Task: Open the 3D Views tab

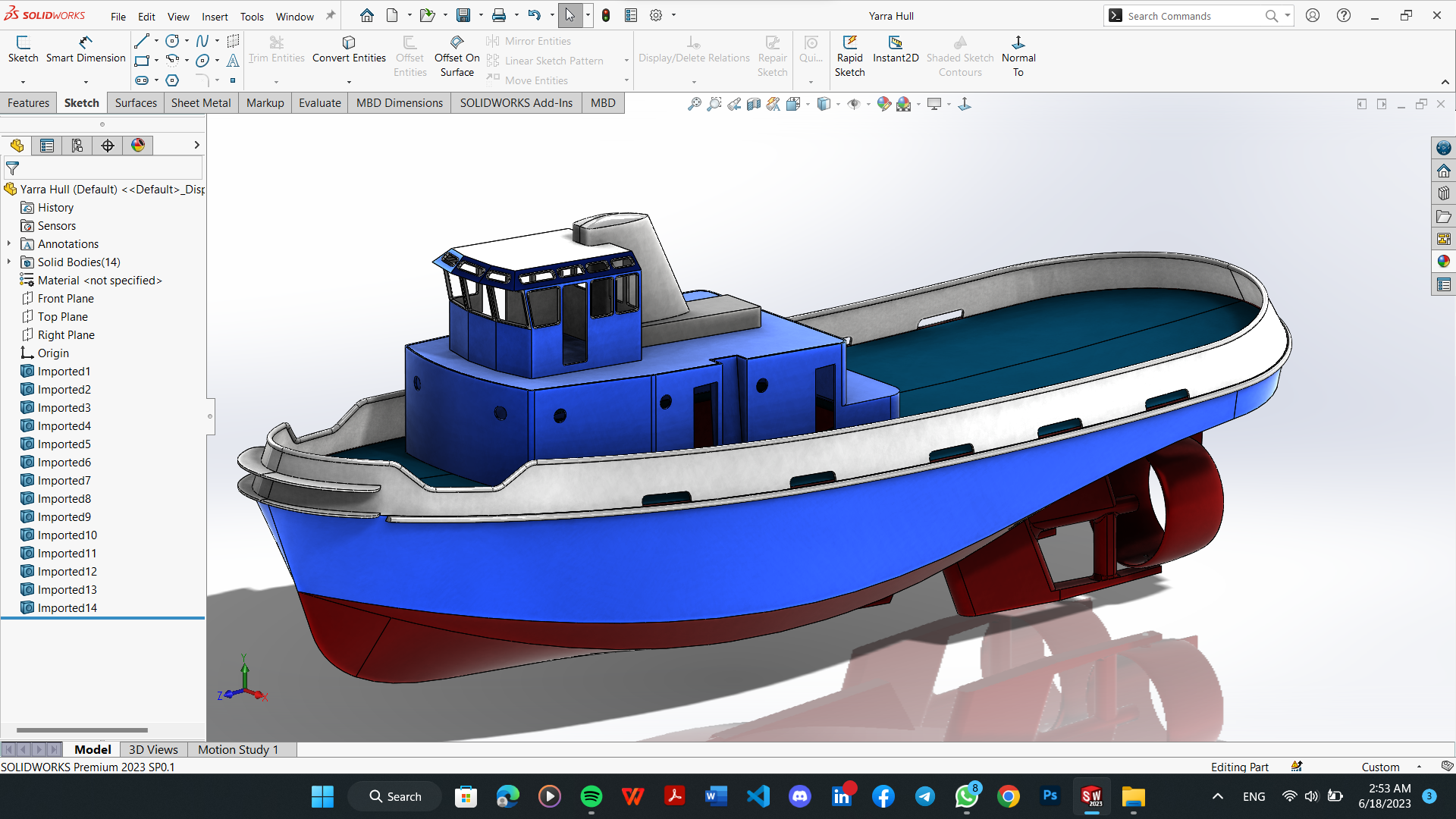Action: tap(152, 749)
